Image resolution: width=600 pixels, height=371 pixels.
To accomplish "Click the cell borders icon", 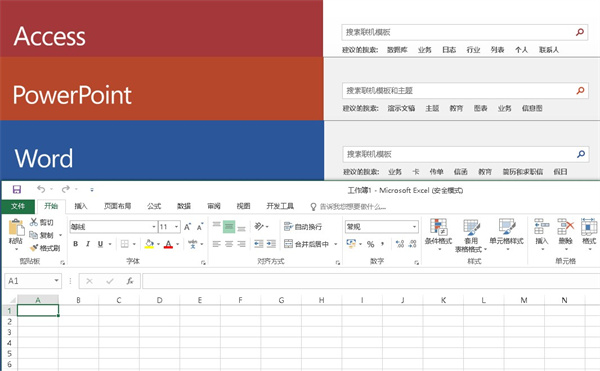I will (x=125, y=244).
